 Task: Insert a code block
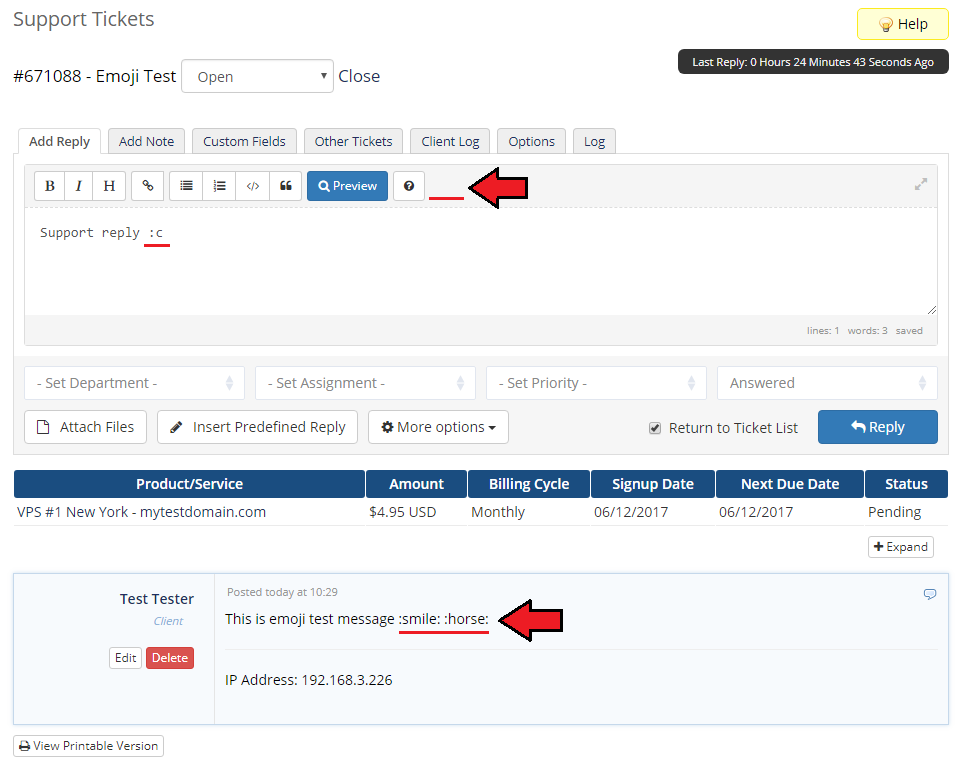pos(252,186)
